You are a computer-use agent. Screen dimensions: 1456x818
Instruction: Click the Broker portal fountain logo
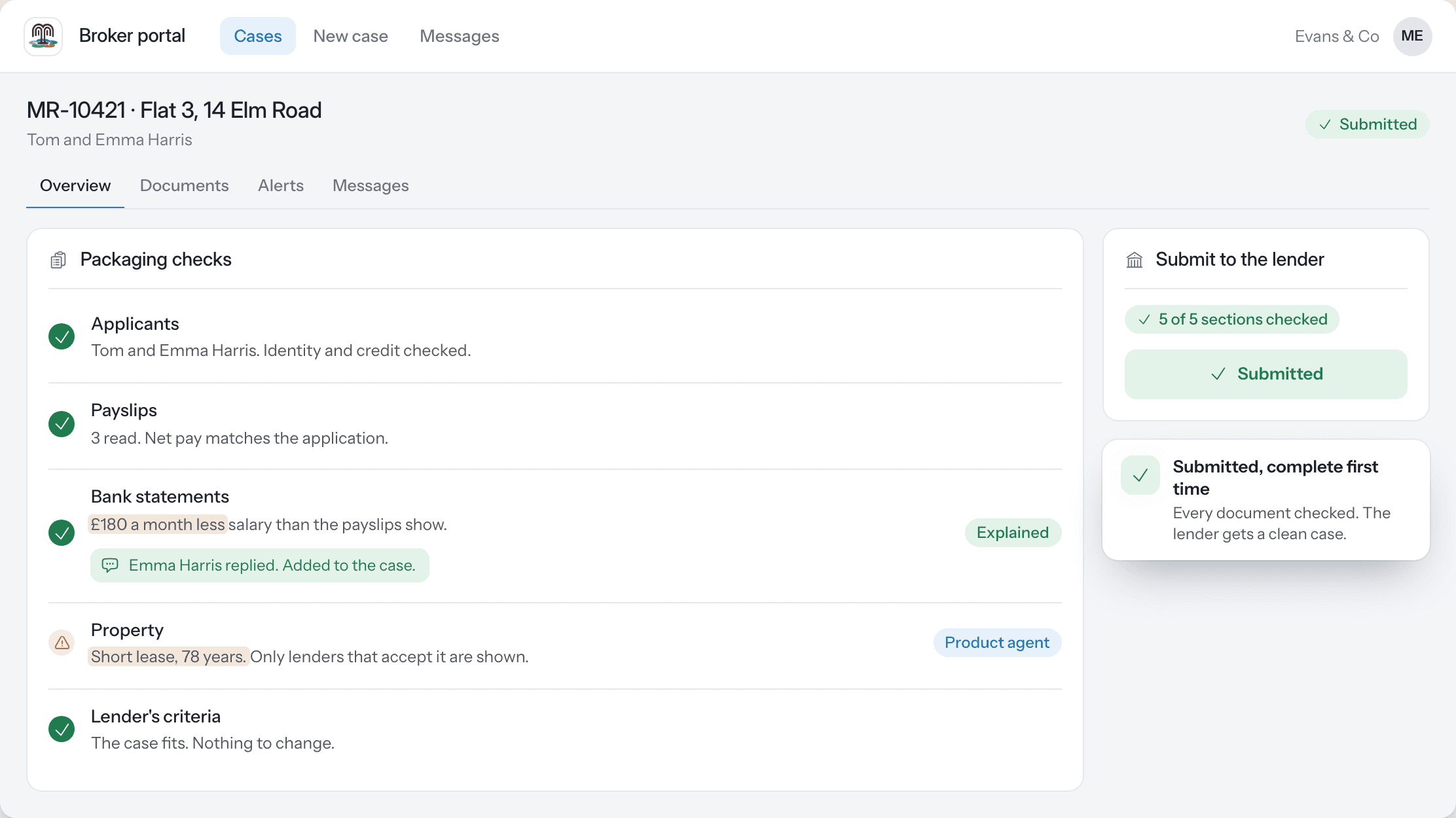(43, 36)
